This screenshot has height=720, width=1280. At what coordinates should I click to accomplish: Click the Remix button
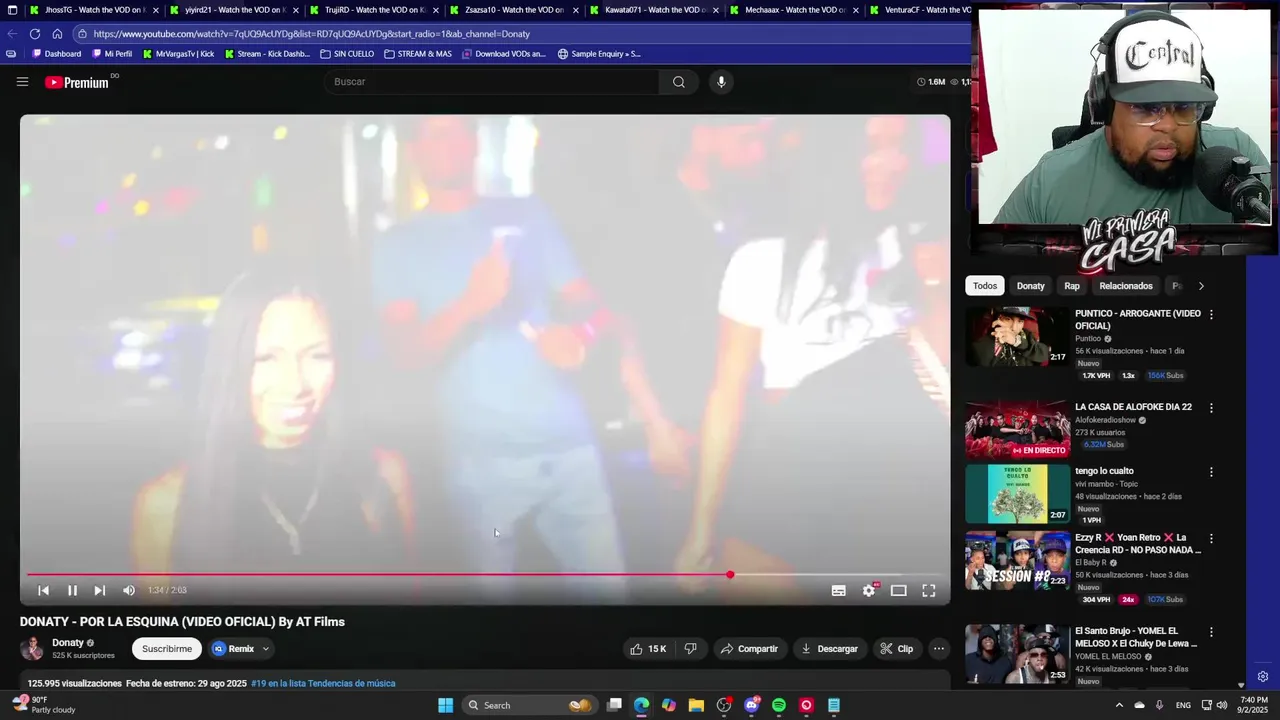233,649
